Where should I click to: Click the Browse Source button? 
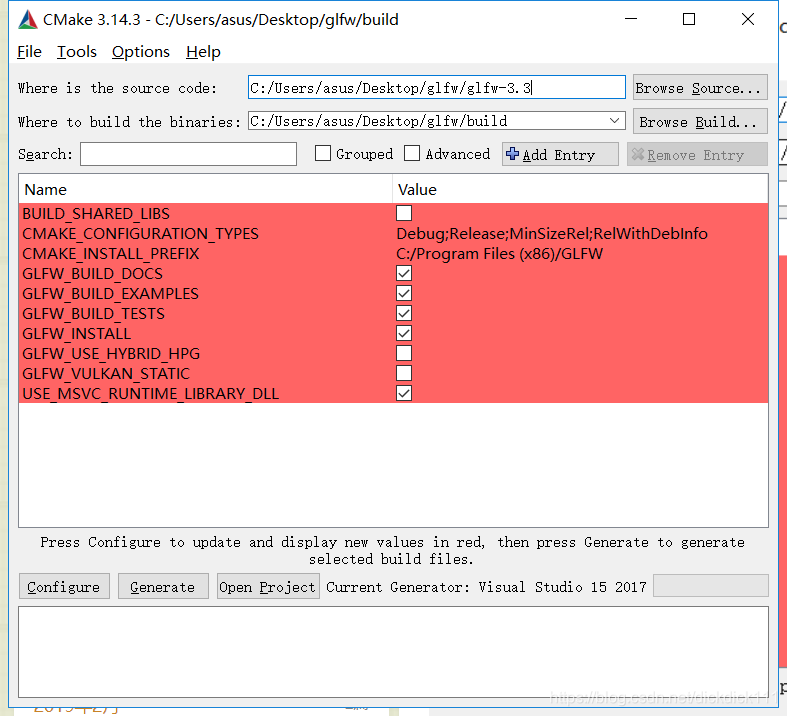pyautogui.click(x=700, y=87)
